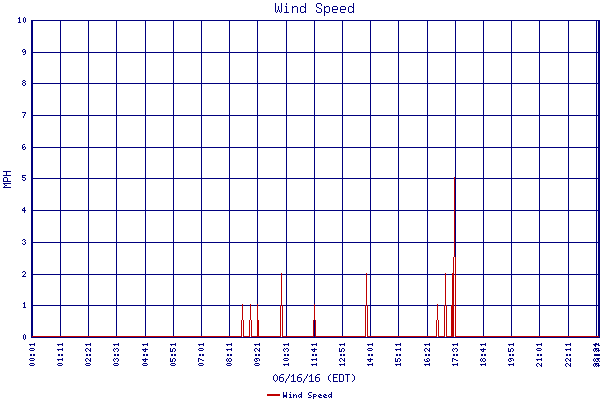Click the x-axis time "01:11"
This screenshot has height=400, width=600.
coord(60,354)
